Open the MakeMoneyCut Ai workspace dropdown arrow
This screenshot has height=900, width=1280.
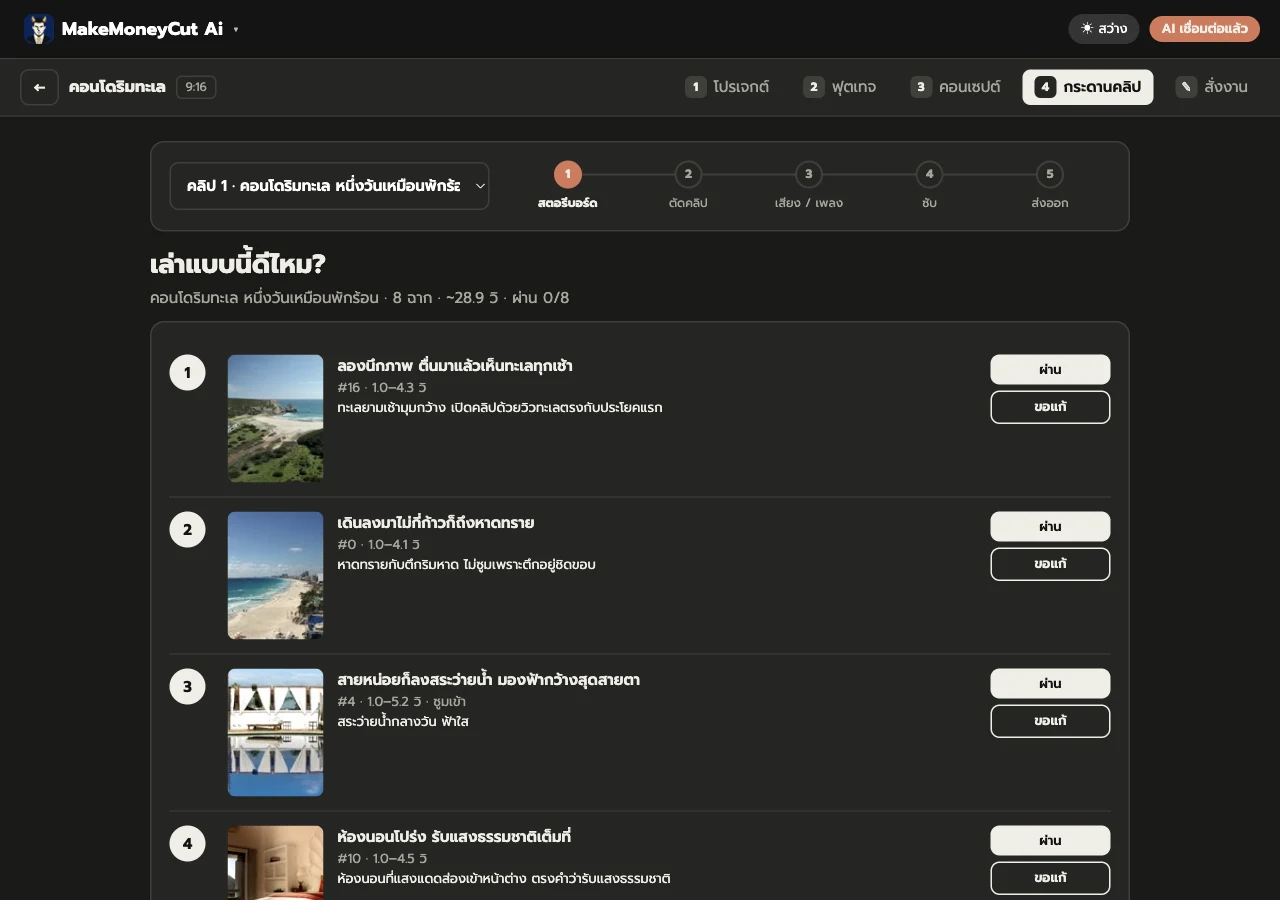[x=236, y=29]
